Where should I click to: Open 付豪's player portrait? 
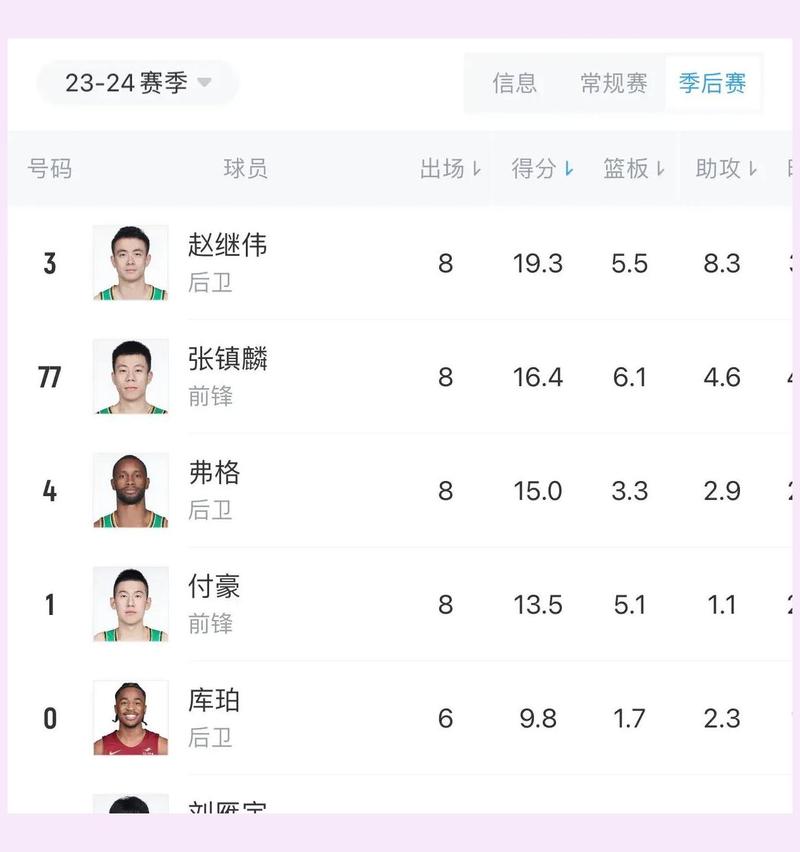pyautogui.click(x=130, y=603)
